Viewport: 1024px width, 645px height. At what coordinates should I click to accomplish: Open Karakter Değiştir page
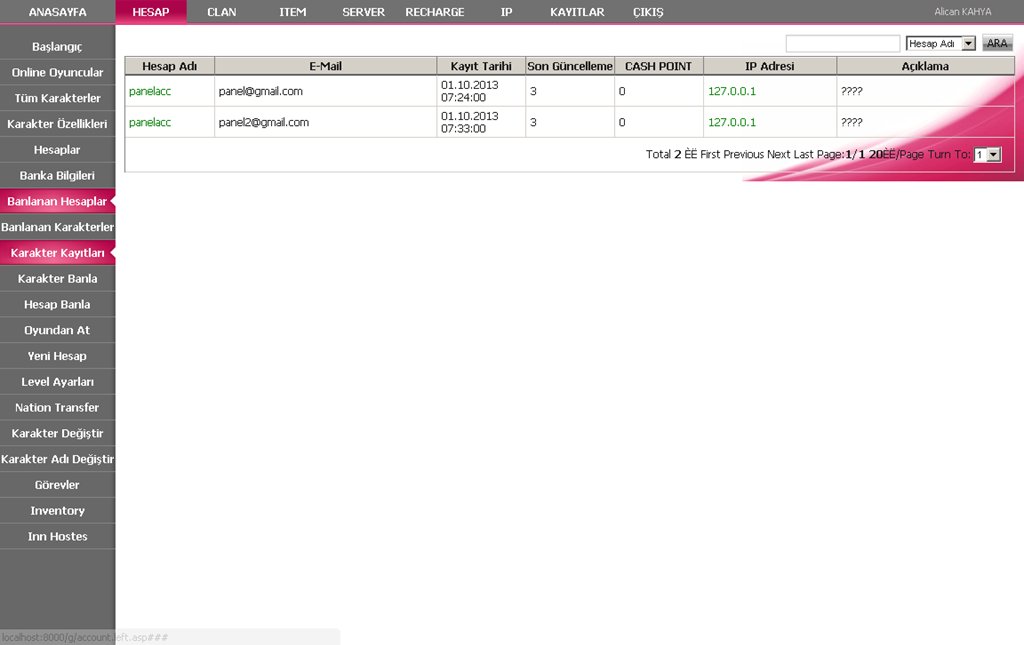click(57, 433)
